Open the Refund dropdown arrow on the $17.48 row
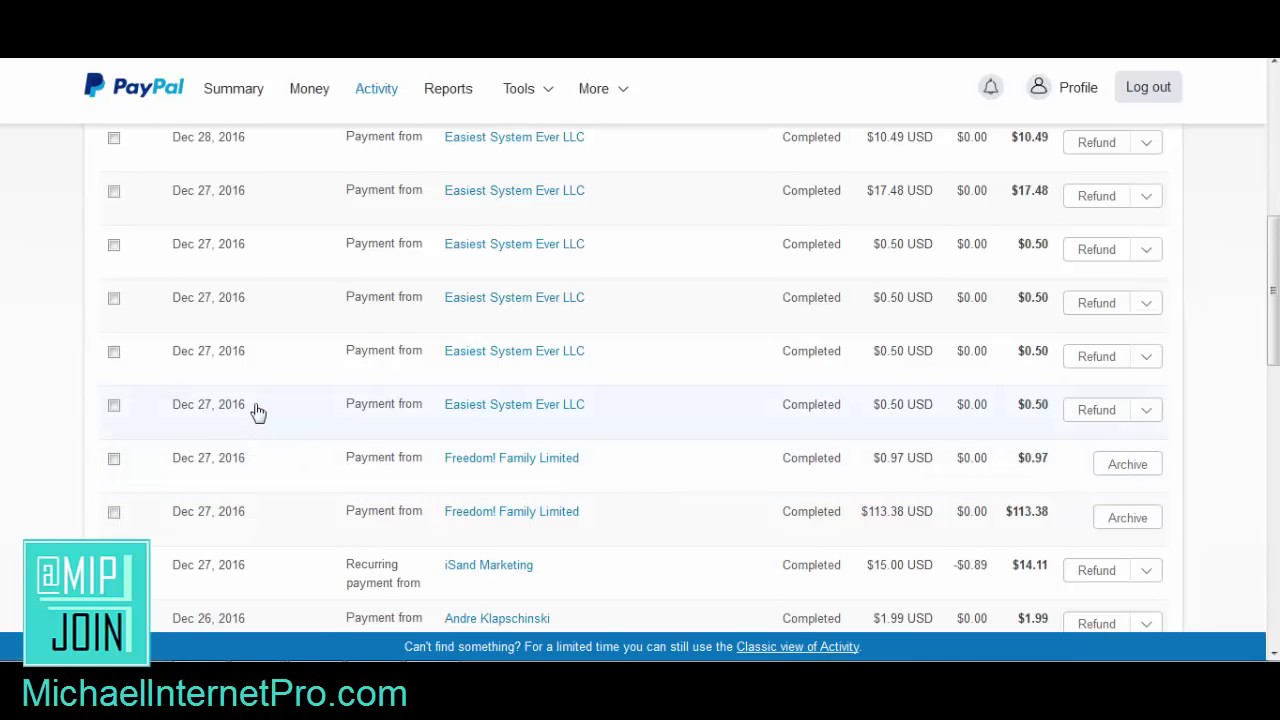The width and height of the screenshot is (1280, 720). tap(1146, 196)
